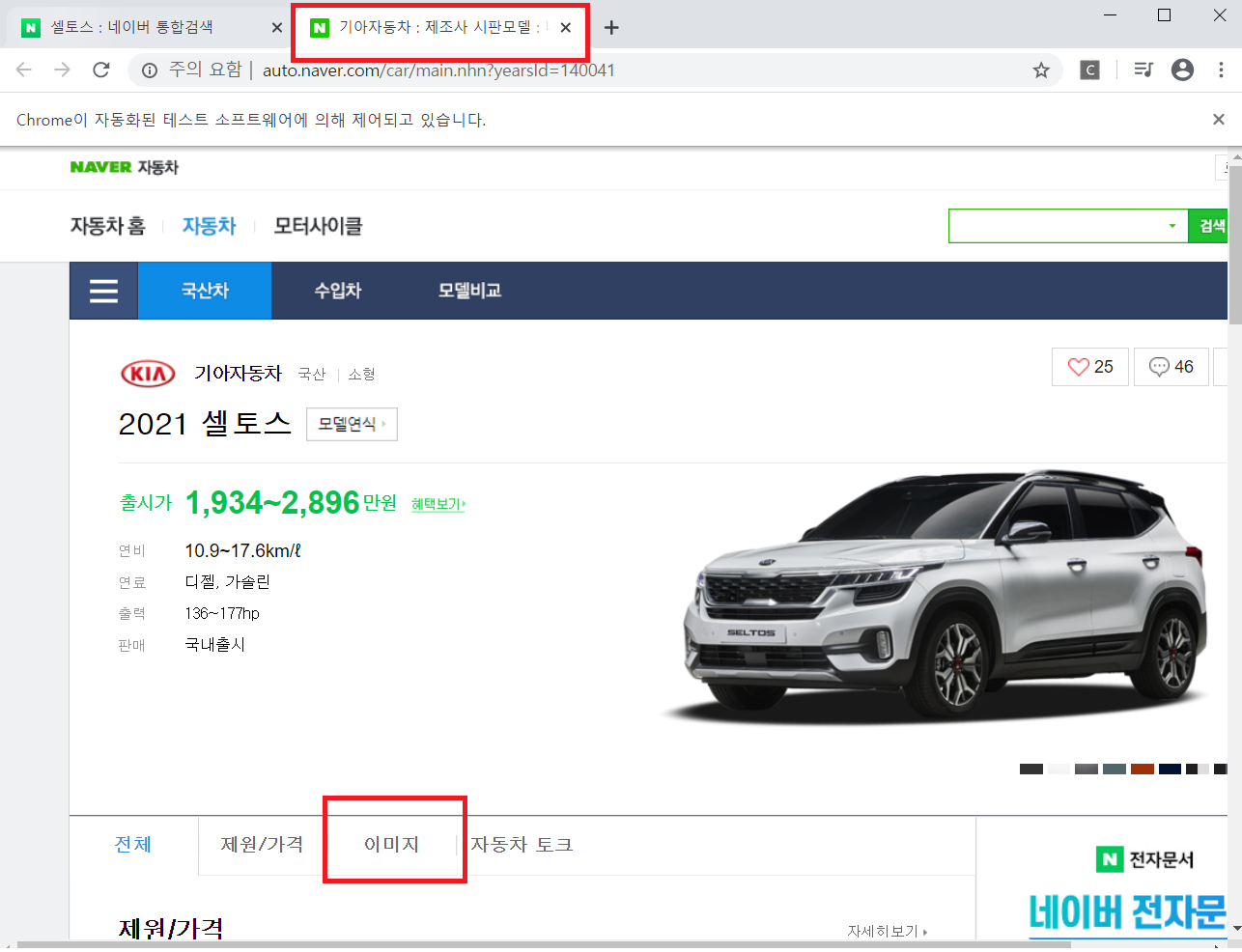Select the 전체 tab
The width and height of the screenshot is (1242, 952).
point(133,845)
